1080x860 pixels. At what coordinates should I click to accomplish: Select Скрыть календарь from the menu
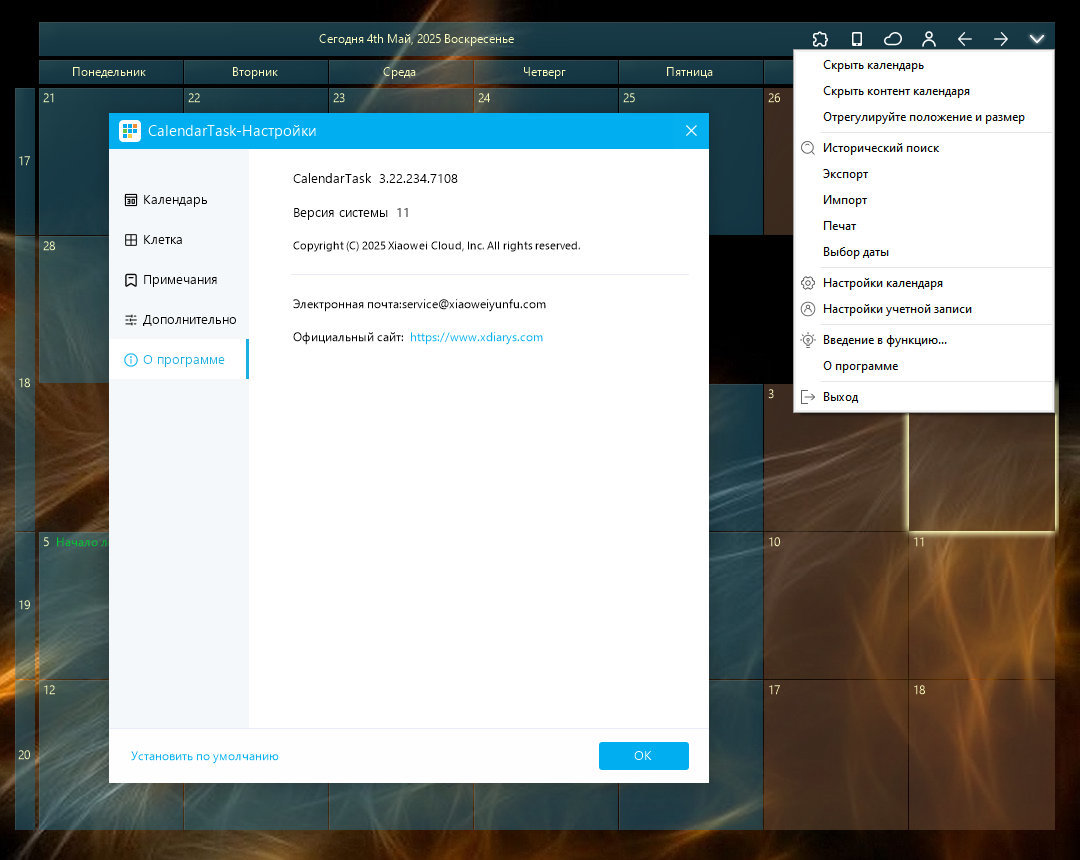[x=873, y=65]
